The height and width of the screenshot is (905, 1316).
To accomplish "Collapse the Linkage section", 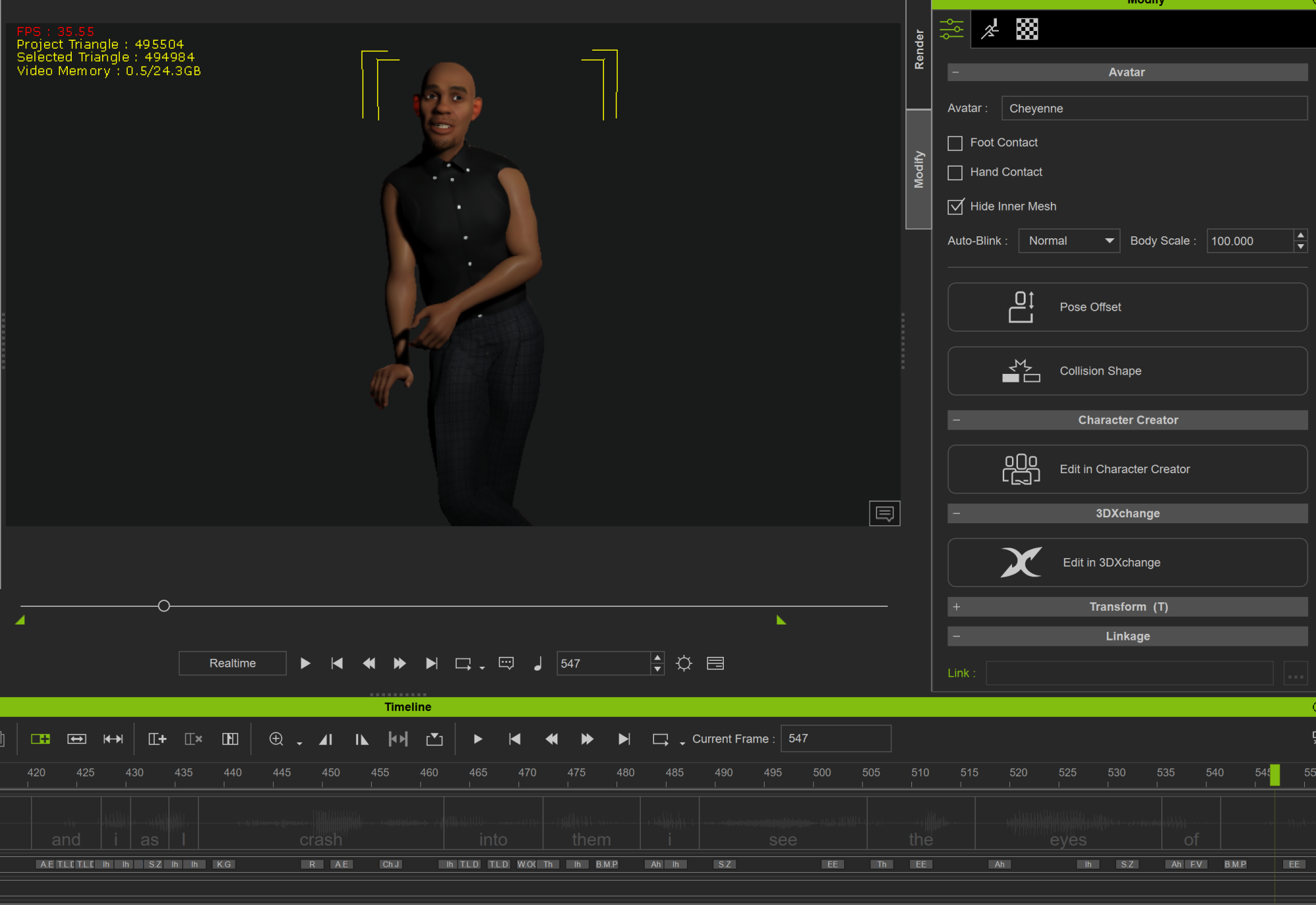I will pyautogui.click(x=956, y=636).
